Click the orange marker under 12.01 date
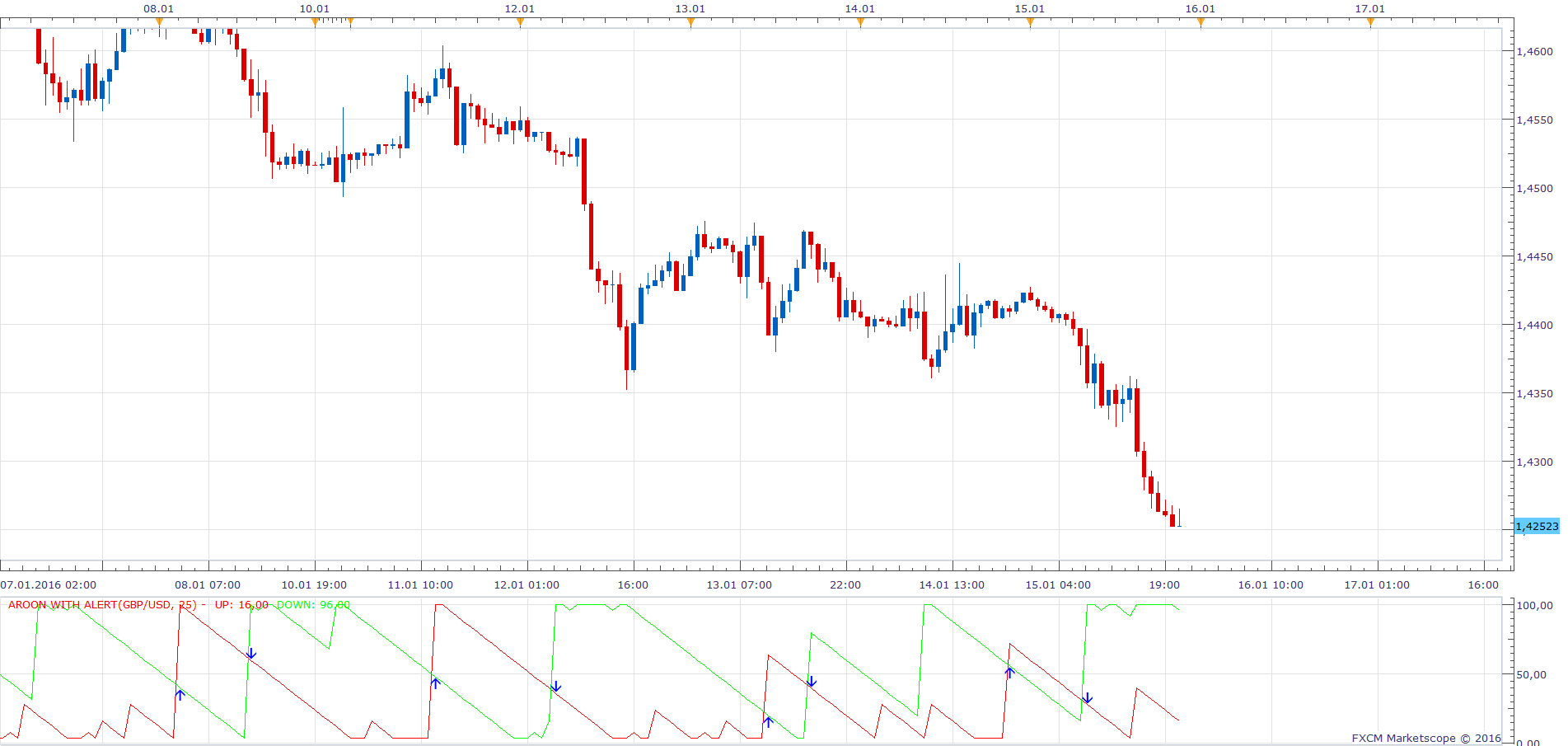Screen dimensions: 1568x746 tap(520, 22)
